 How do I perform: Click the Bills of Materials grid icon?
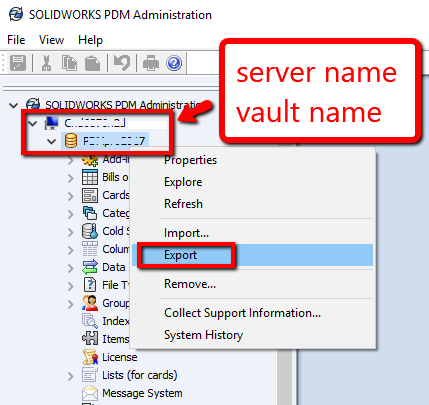[x=90, y=177]
